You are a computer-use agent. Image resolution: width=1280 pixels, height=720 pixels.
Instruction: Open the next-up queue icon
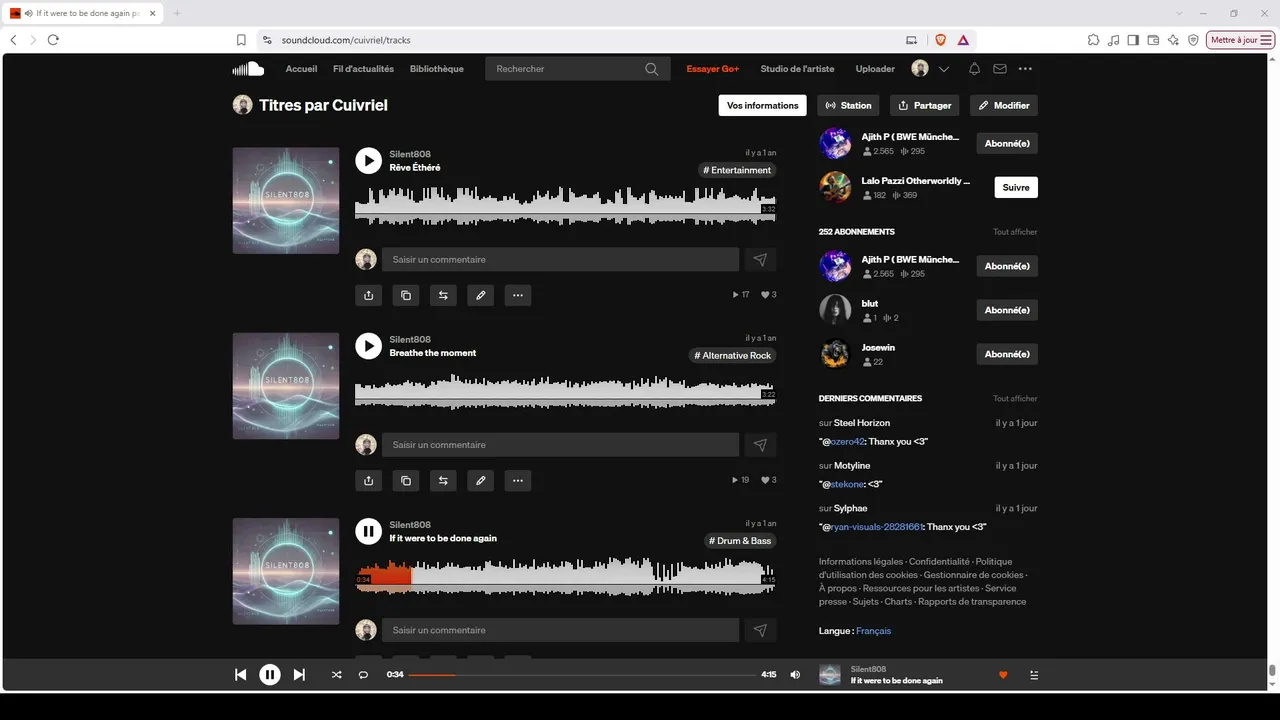coord(1034,675)
